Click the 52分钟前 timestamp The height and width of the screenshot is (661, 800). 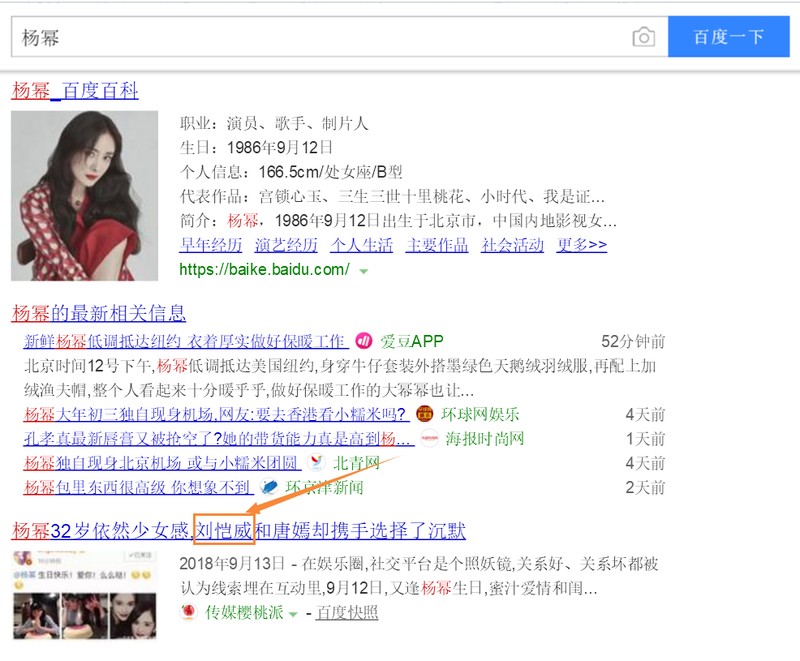tap(633, 341)
